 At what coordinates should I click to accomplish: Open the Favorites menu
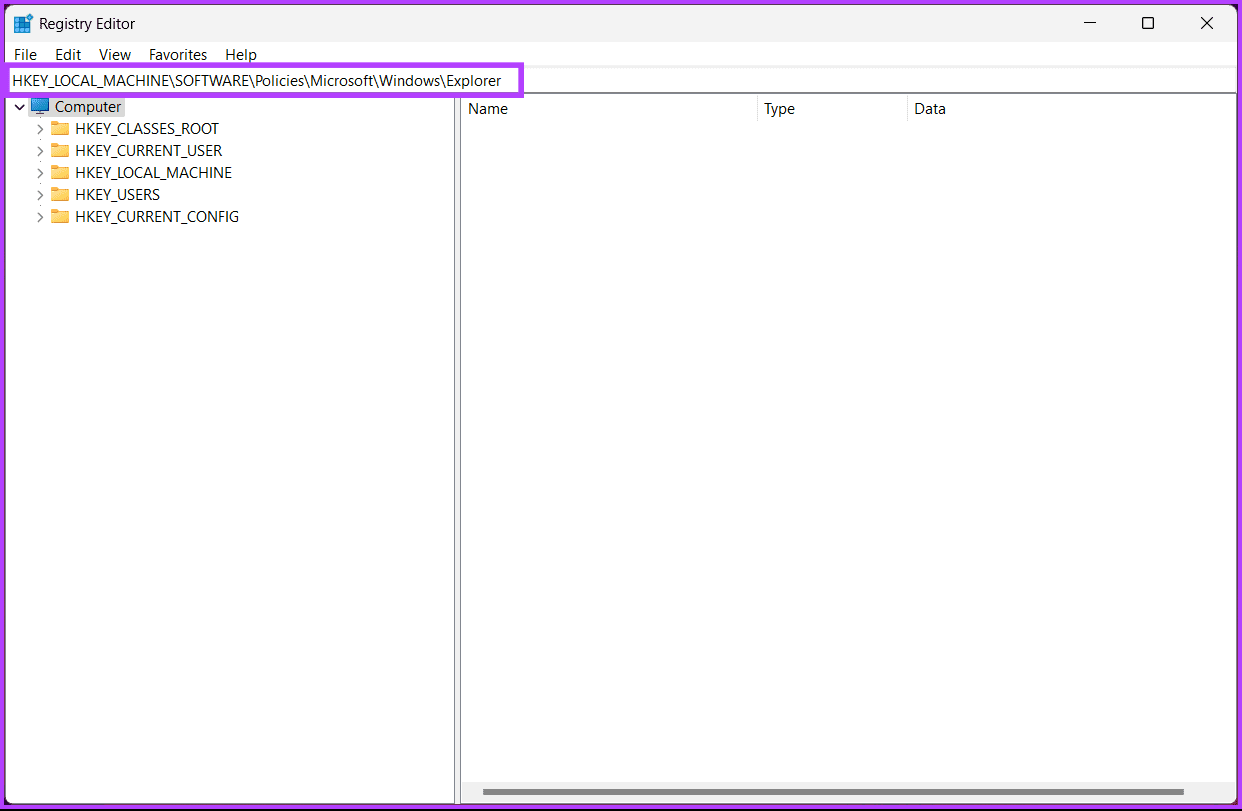click(178, 55)
